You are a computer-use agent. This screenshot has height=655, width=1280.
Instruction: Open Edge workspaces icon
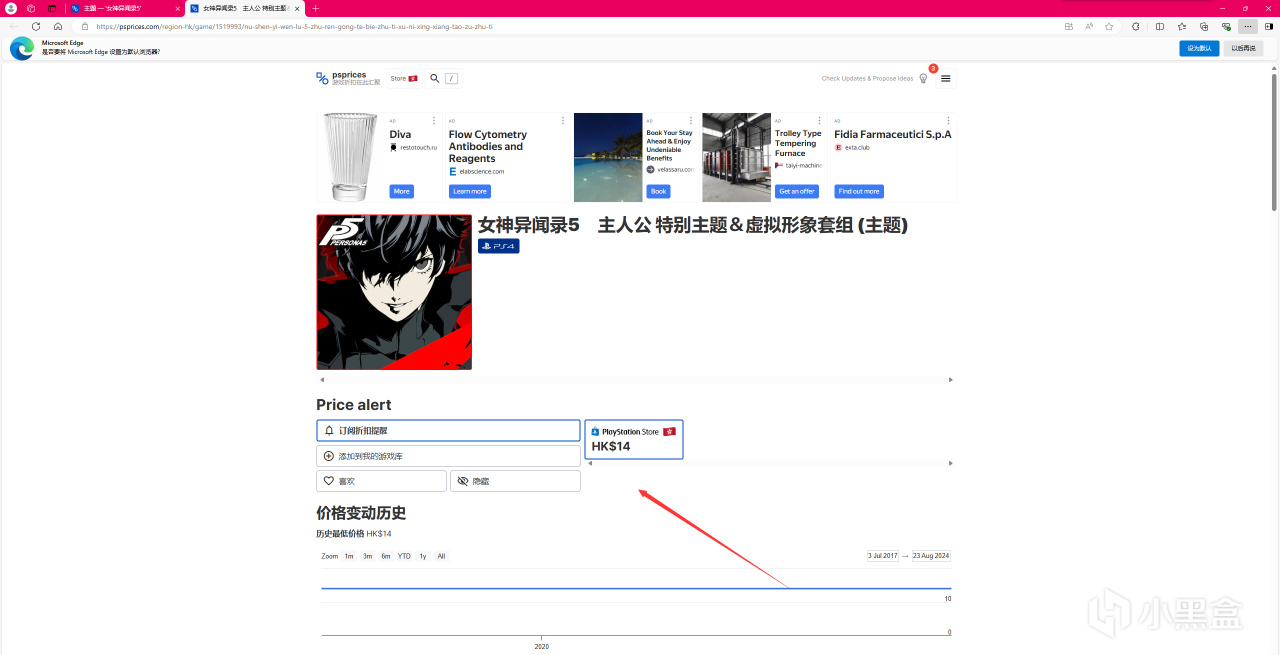pos(31,8)
